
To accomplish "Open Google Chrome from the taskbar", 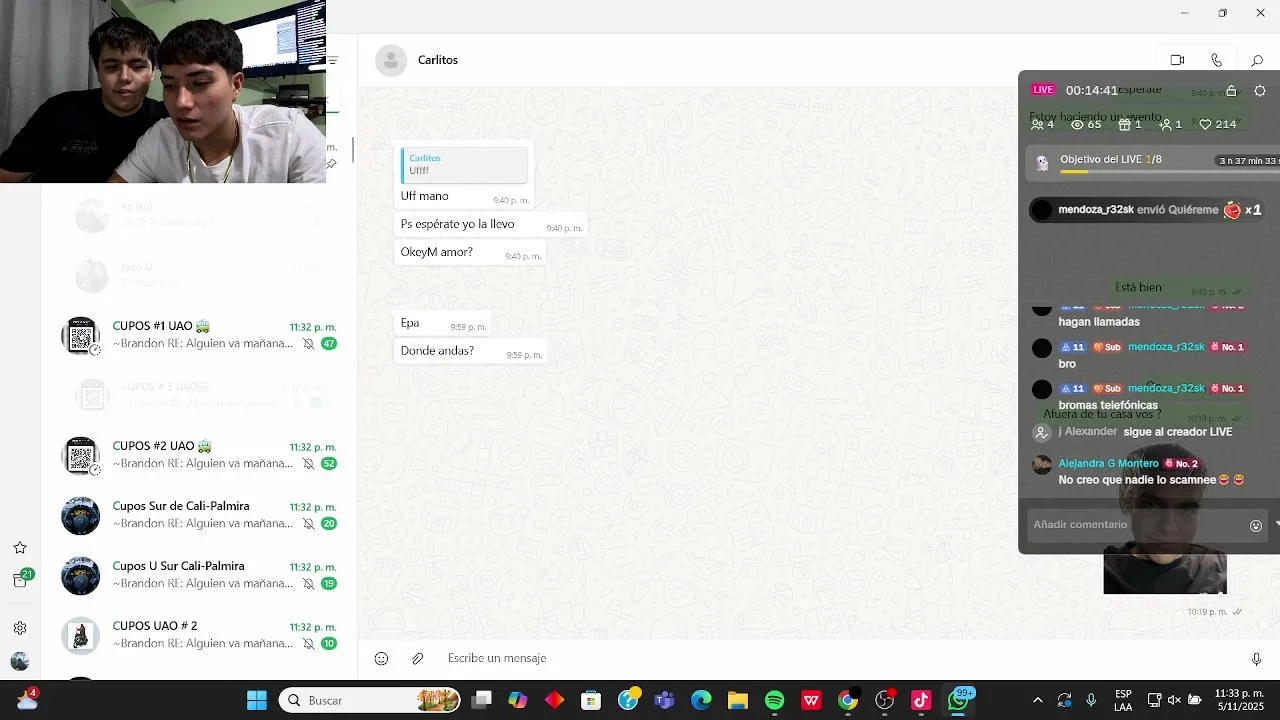I will click(848, 700).
